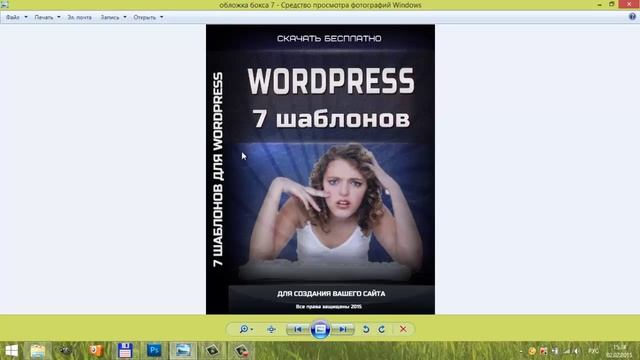Click the photo viewer icon in title bar
The height and width of the screenshot is (360, 640).
[4, 5]
